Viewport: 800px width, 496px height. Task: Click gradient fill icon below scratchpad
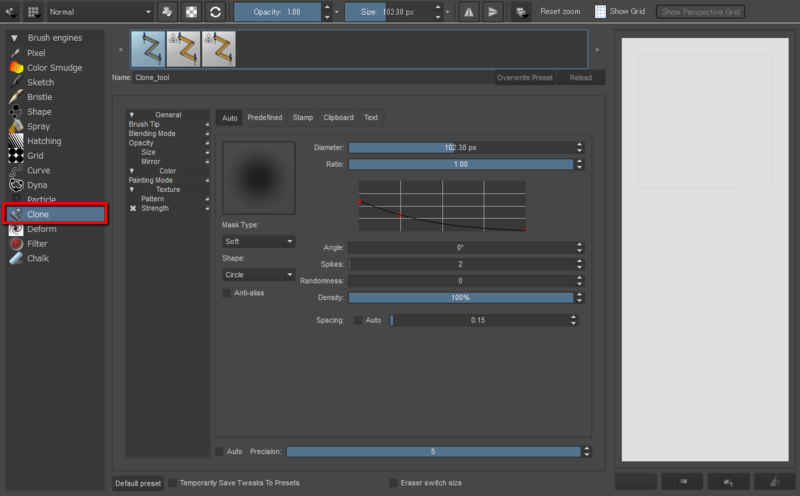coord(682,481)
